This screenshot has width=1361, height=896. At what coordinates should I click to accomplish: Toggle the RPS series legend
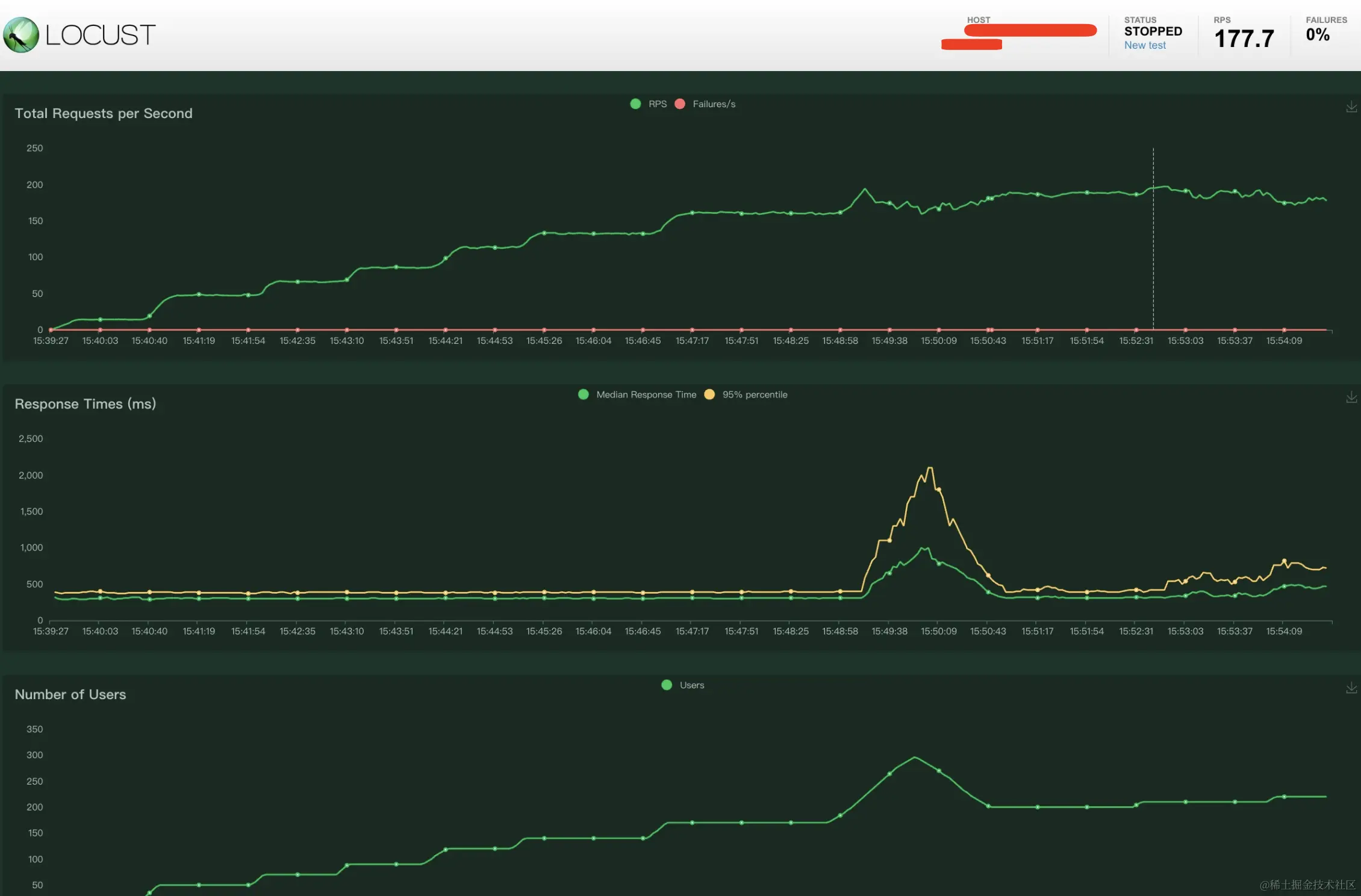[657, 104]
